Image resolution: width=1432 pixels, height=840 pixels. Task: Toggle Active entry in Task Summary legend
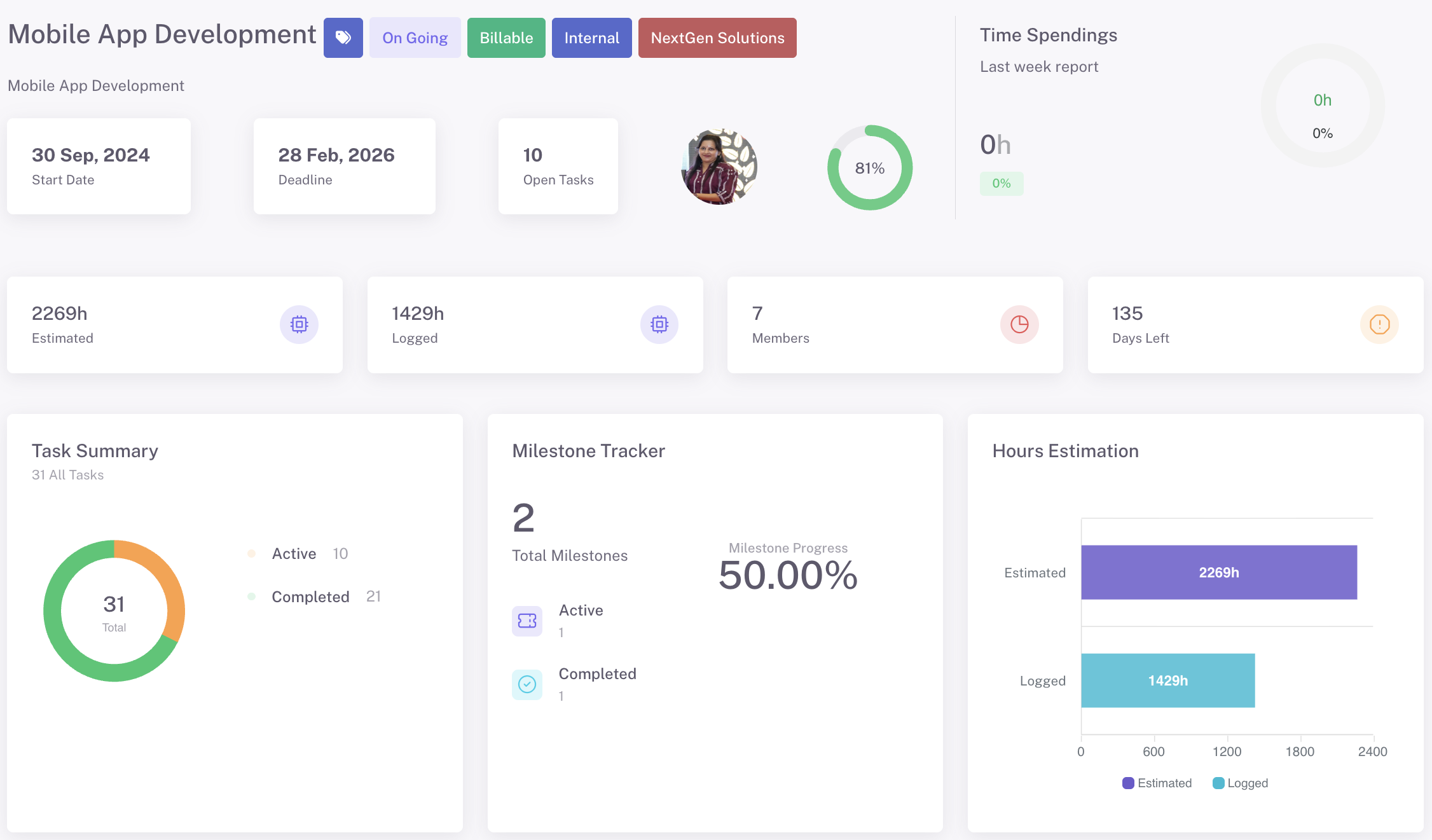pyautogui.click(x=294, y=553)
